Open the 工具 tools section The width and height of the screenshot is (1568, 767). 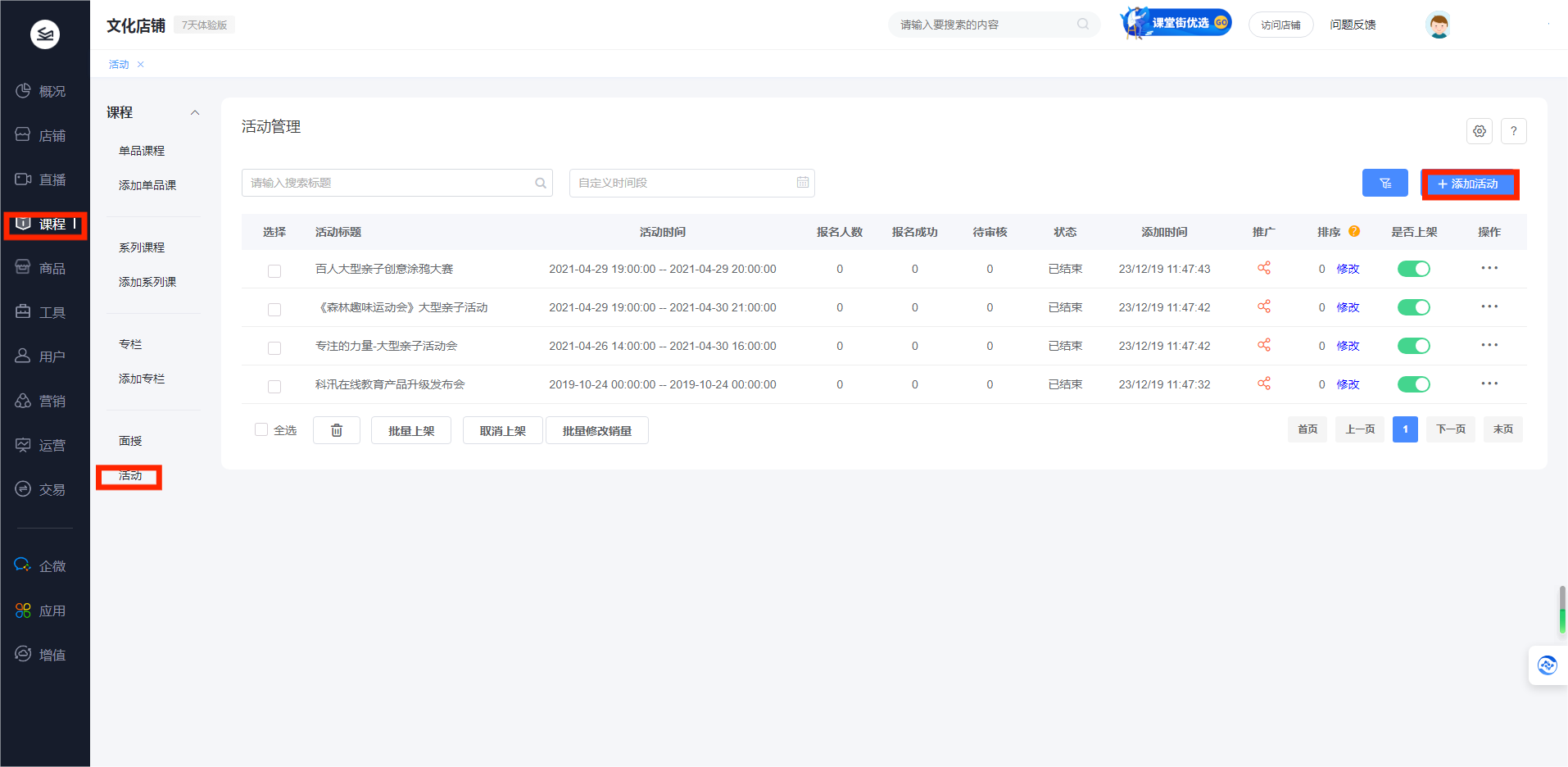tap(41, 312)
